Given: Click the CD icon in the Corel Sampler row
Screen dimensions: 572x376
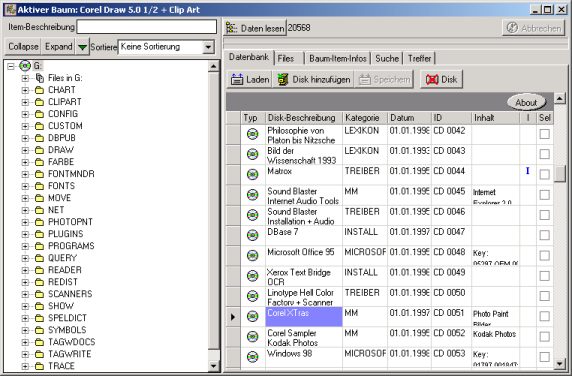Looking at the screenshot, I should pyautogui.click(x=252, y=337).
